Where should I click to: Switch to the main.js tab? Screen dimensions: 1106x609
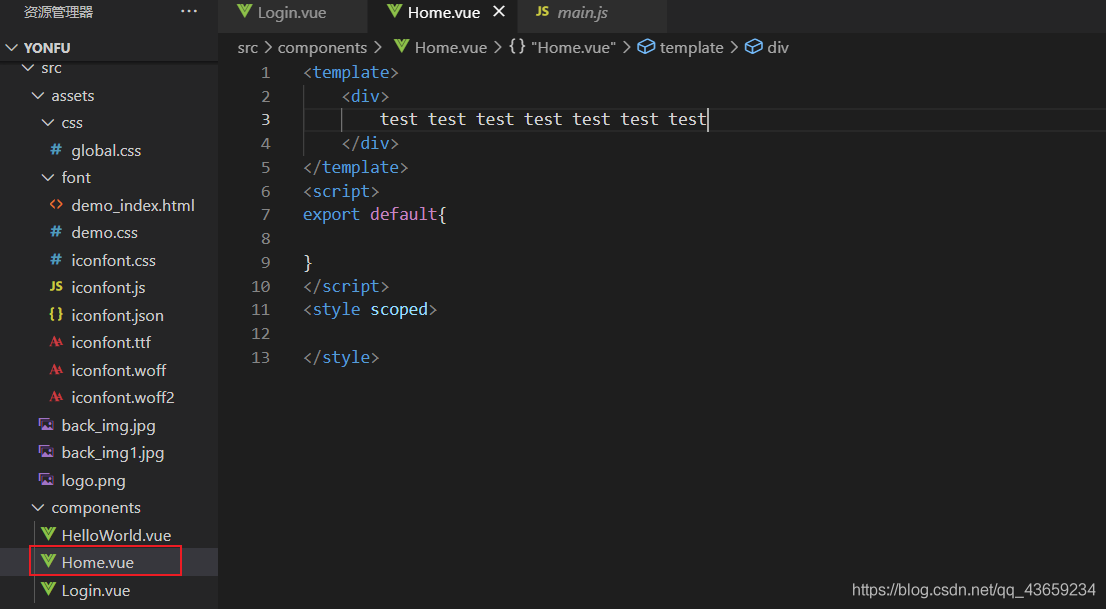pos(583,13)
